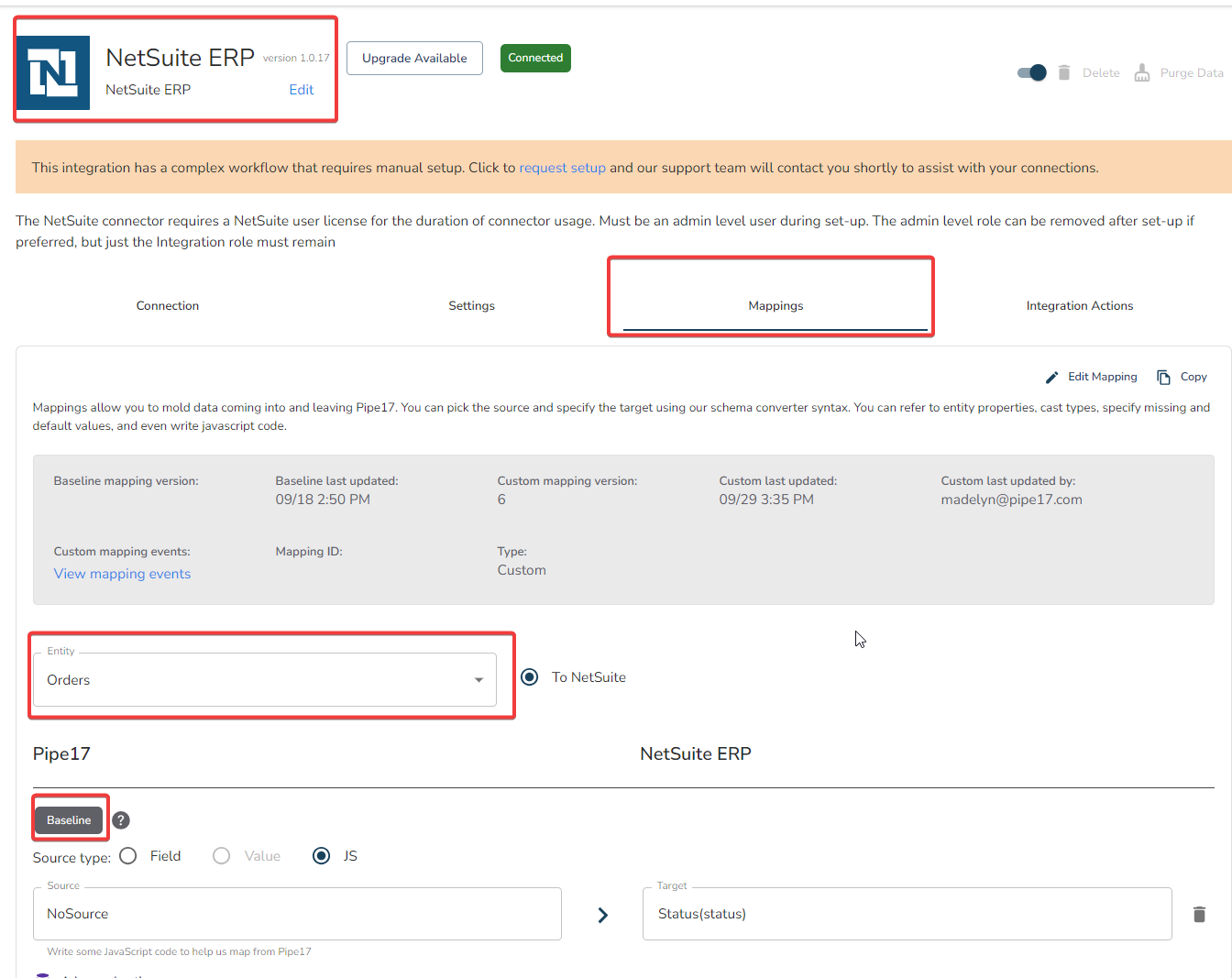The height and width of the screenshot is (978, 1232).
Task: Click the Edit Mapping text label
Action: tap(1103, 377)
